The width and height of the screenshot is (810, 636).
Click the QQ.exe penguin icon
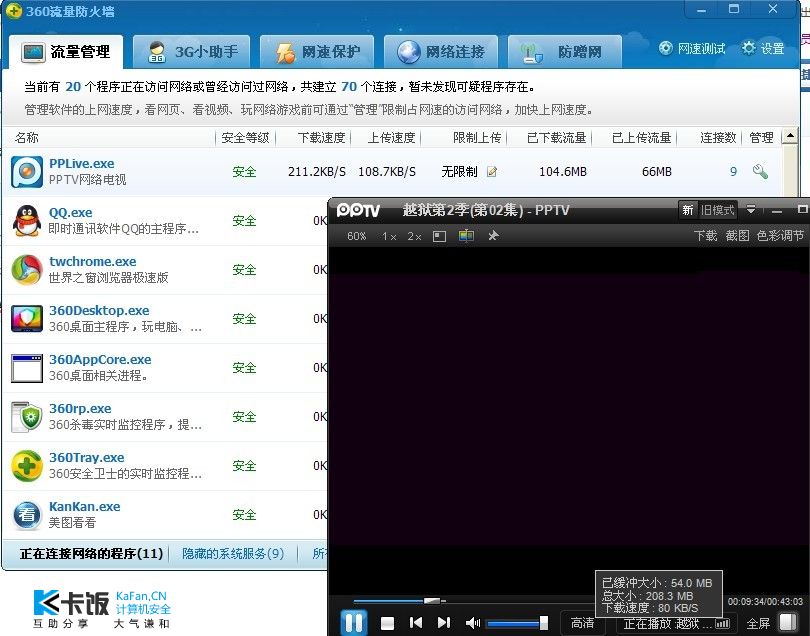(x=27, y=221)
